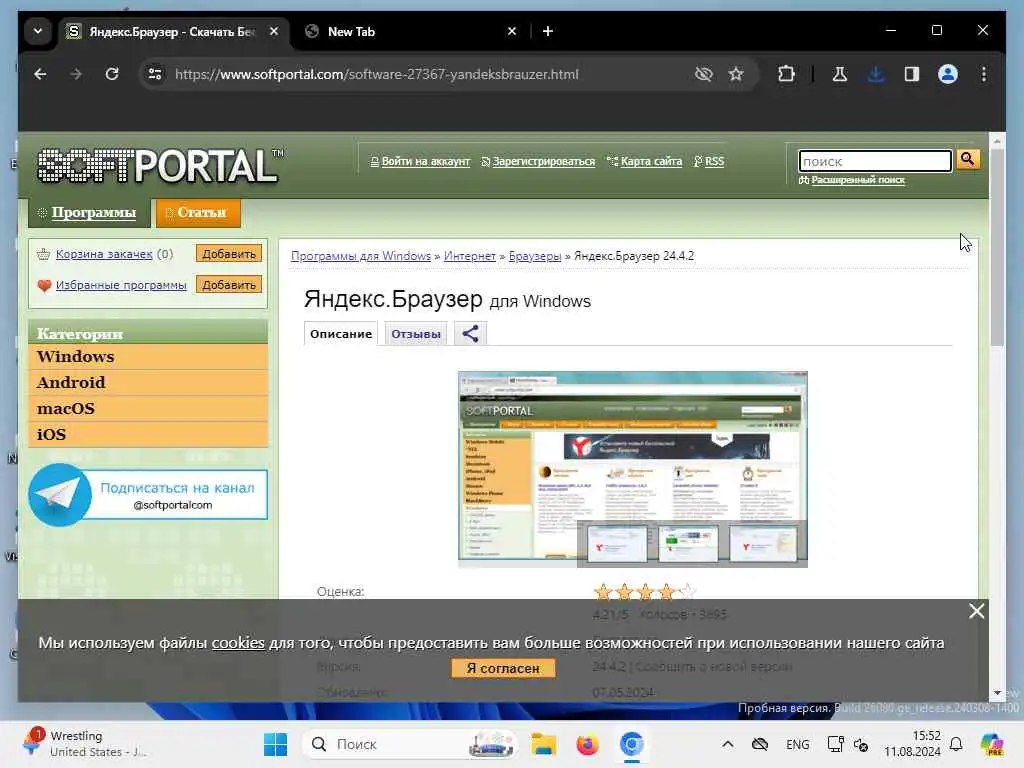Bookmark this page with the star
Viewport: 1024px width, 768px height.
point(736,74)
